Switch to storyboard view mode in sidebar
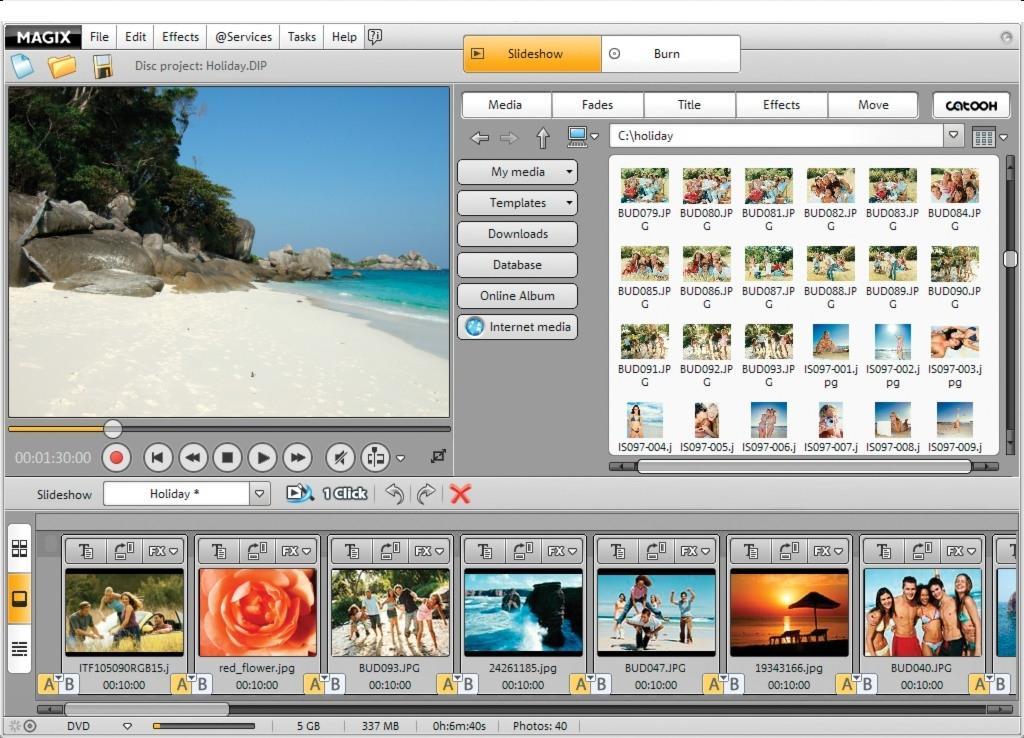 click(19, 599)
